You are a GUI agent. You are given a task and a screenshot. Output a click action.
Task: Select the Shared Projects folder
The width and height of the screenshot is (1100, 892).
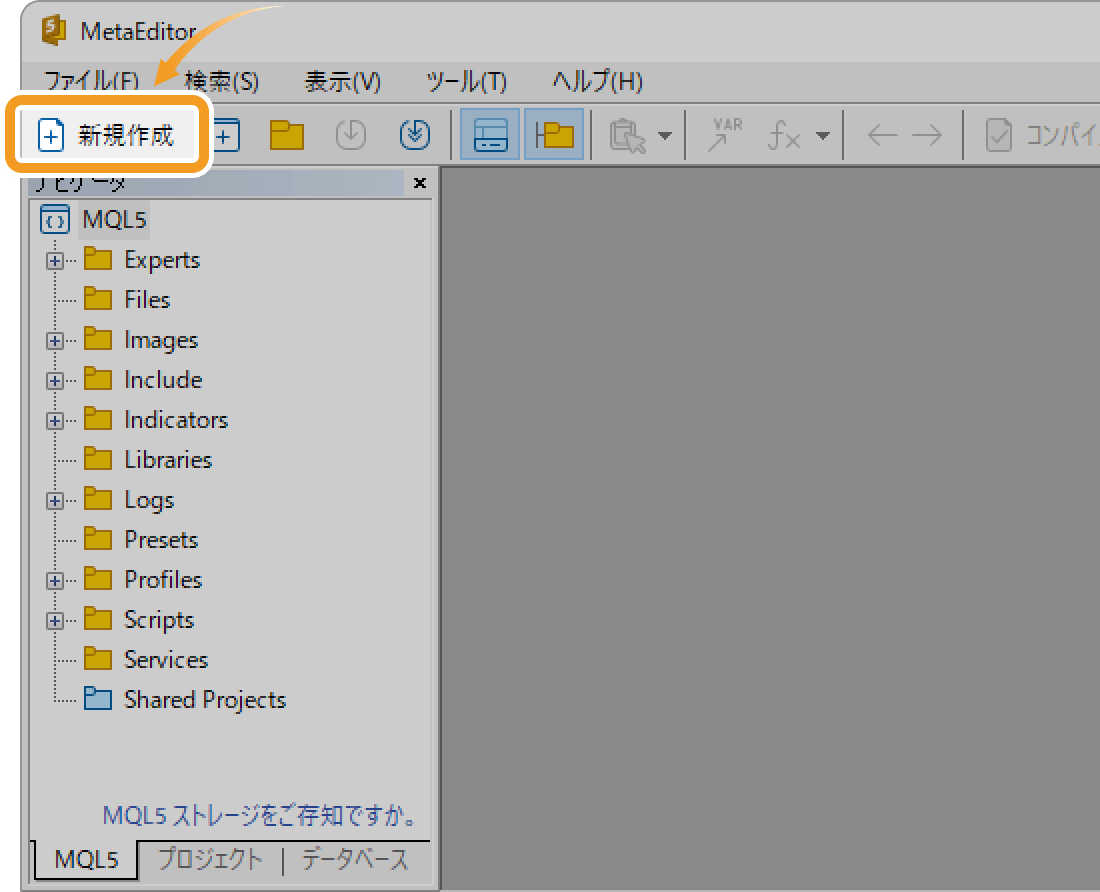[x=205, y=700]
